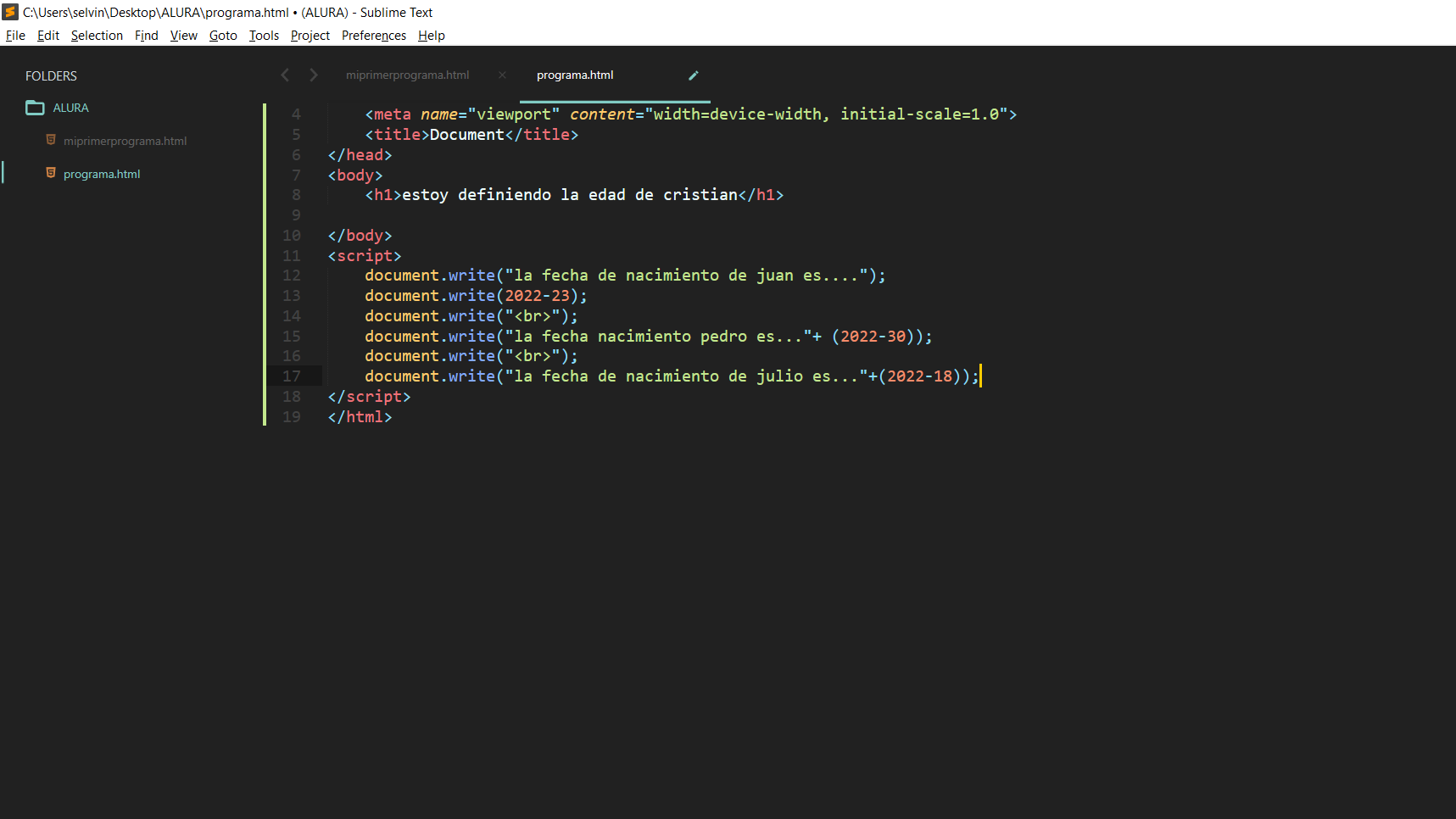The width and height of the screenshot is (1456, 819).
Task: Open the Help menu
Action: [x=431, y=36]
